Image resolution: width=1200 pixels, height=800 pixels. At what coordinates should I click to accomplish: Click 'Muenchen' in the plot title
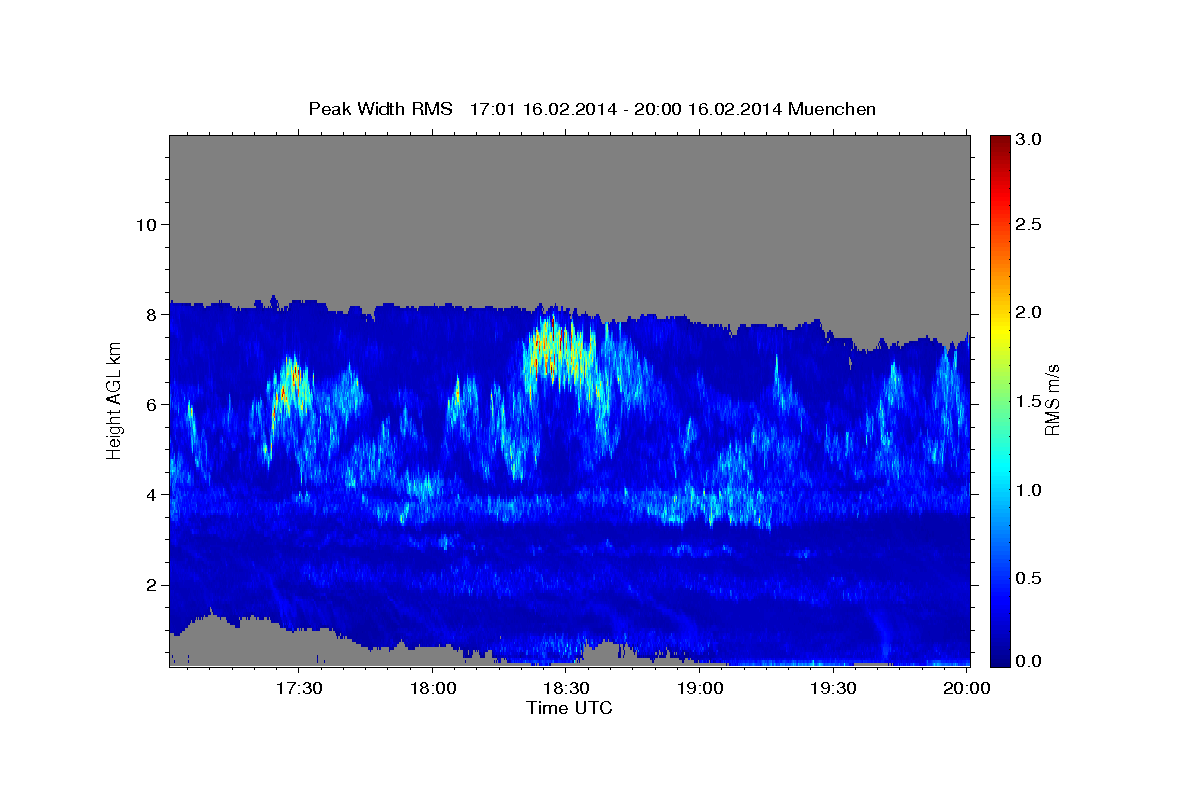point(832,109)
